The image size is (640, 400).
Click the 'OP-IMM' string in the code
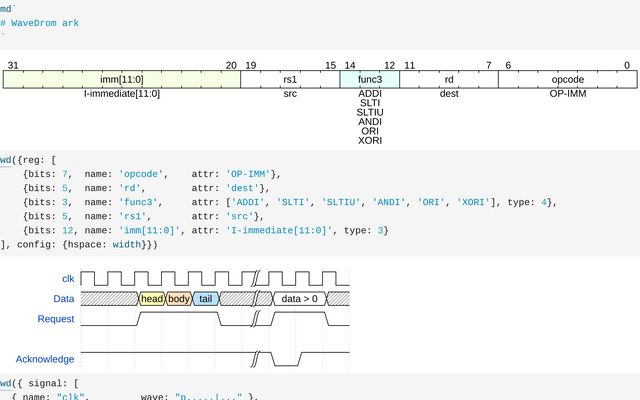tap(248, 174)
